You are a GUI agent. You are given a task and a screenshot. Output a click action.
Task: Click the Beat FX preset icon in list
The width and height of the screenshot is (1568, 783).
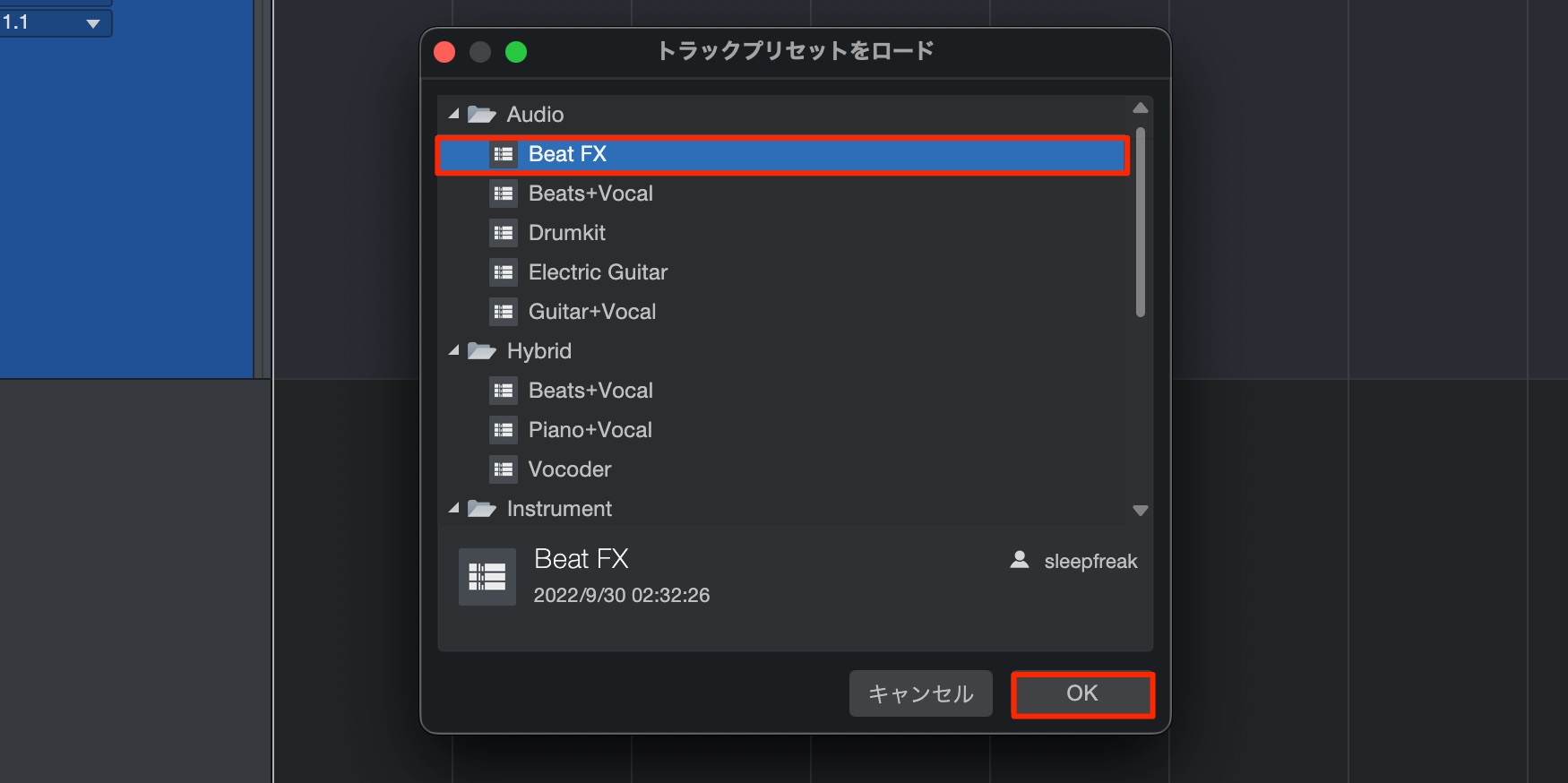(504, 154)
